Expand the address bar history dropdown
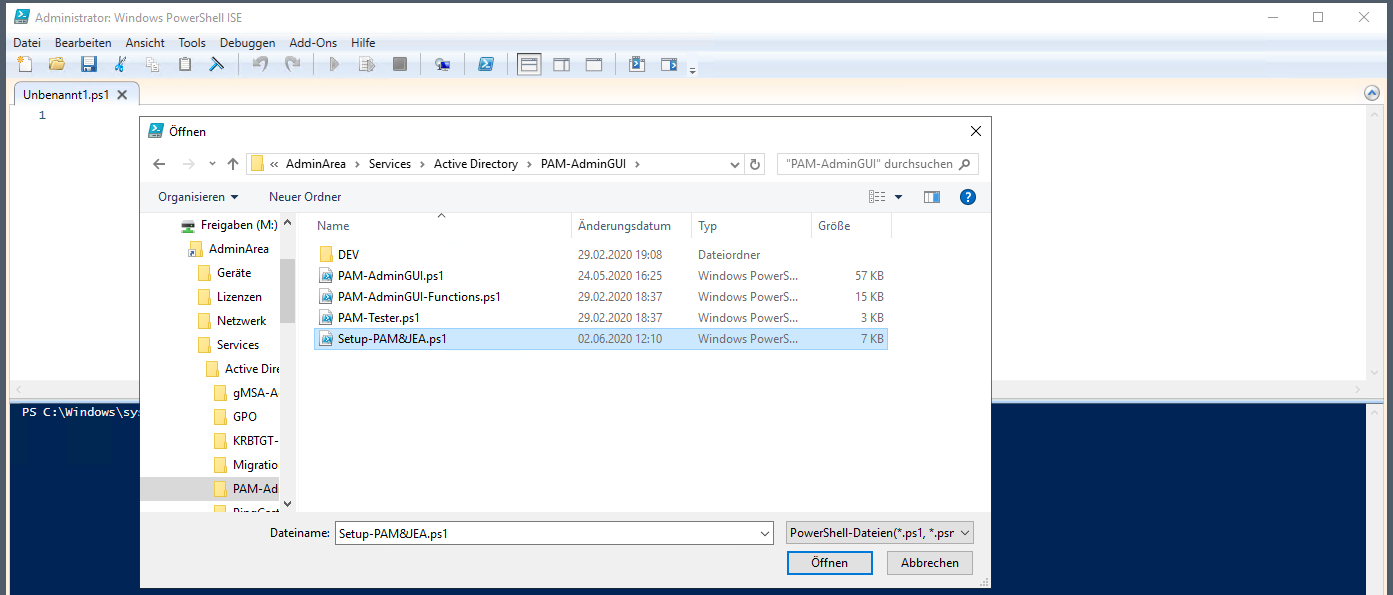This screenshot has height=595, width=1393. [x=735, y=164]
